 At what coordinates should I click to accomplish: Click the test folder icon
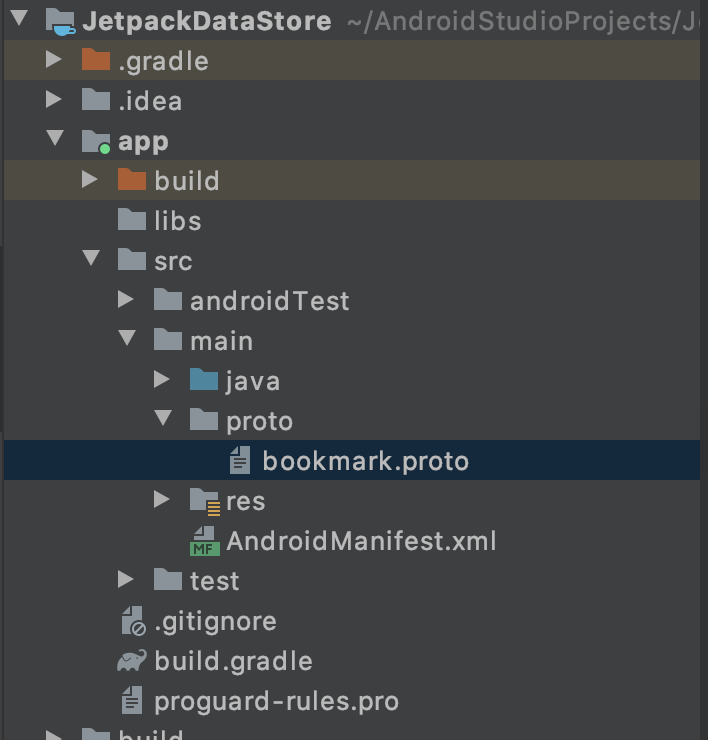coord(168,579)
